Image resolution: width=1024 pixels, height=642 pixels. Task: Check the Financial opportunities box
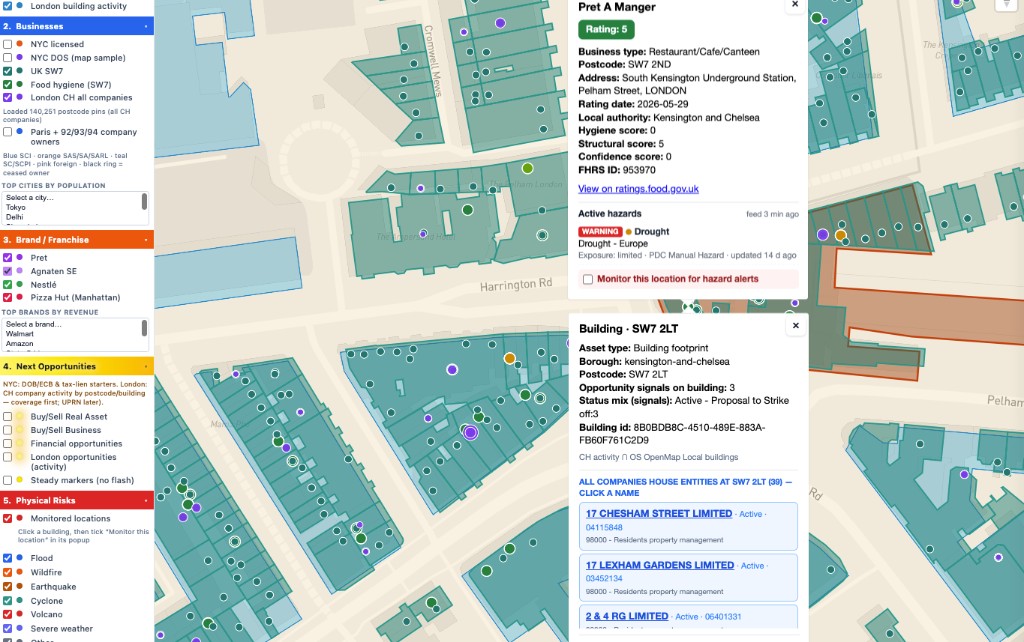point(7,443)
